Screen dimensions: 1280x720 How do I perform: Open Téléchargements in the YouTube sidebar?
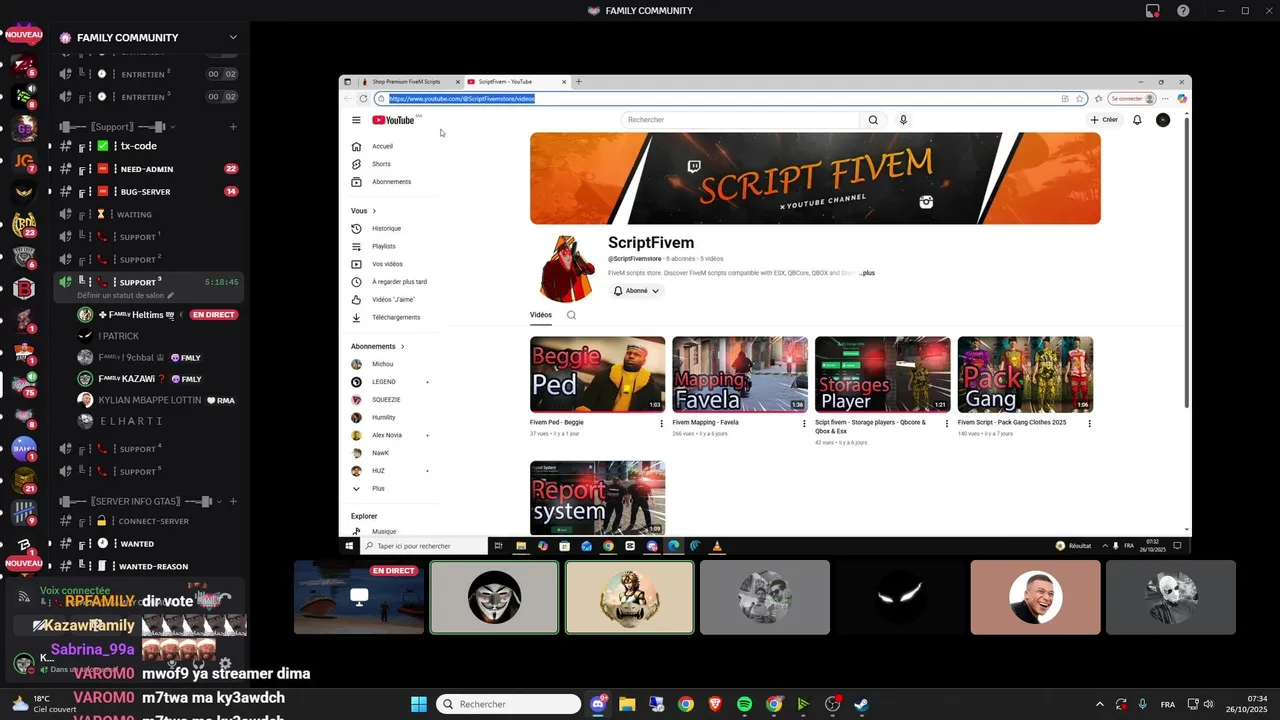(x=395, y=317)
